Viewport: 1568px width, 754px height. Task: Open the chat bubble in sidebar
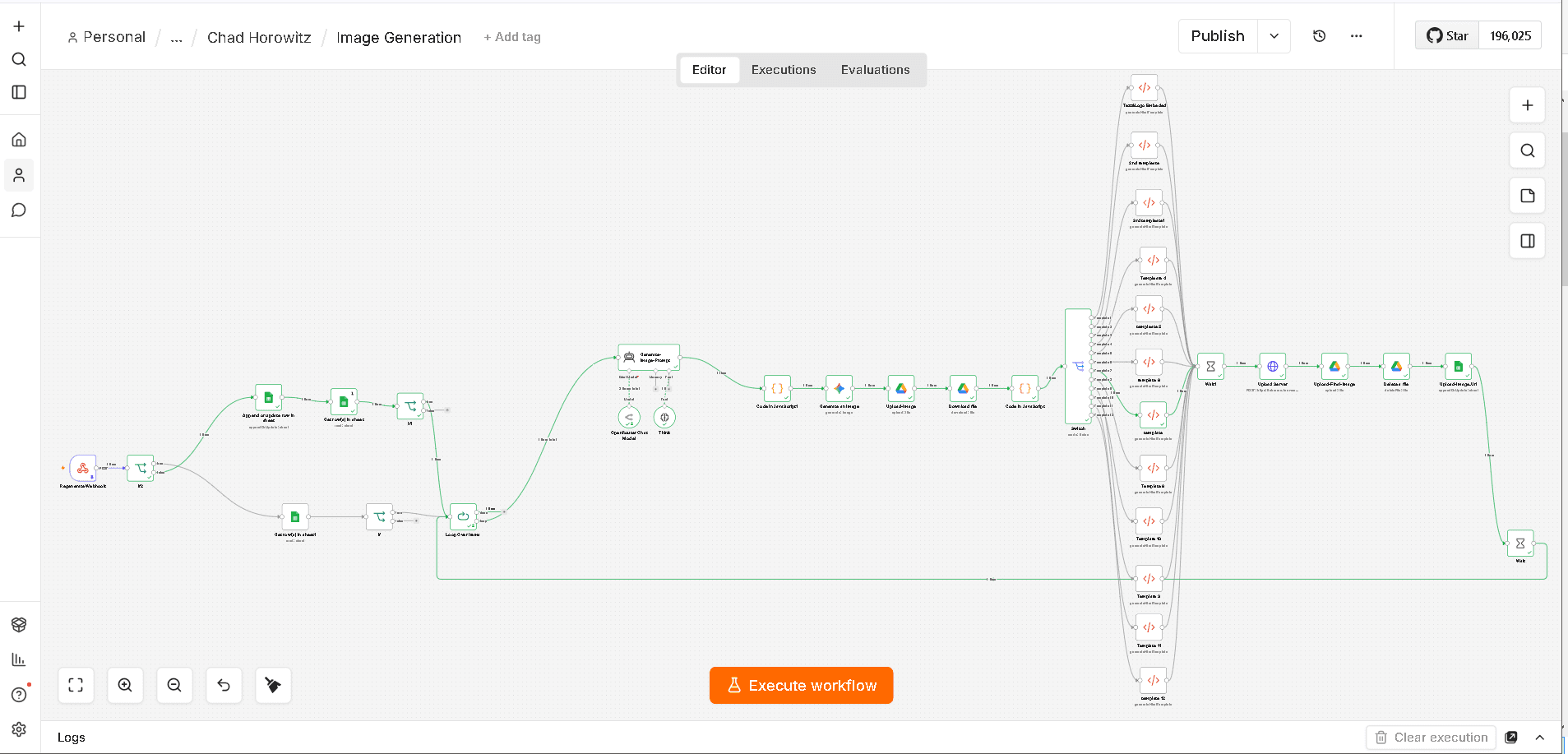pos(19,210)
